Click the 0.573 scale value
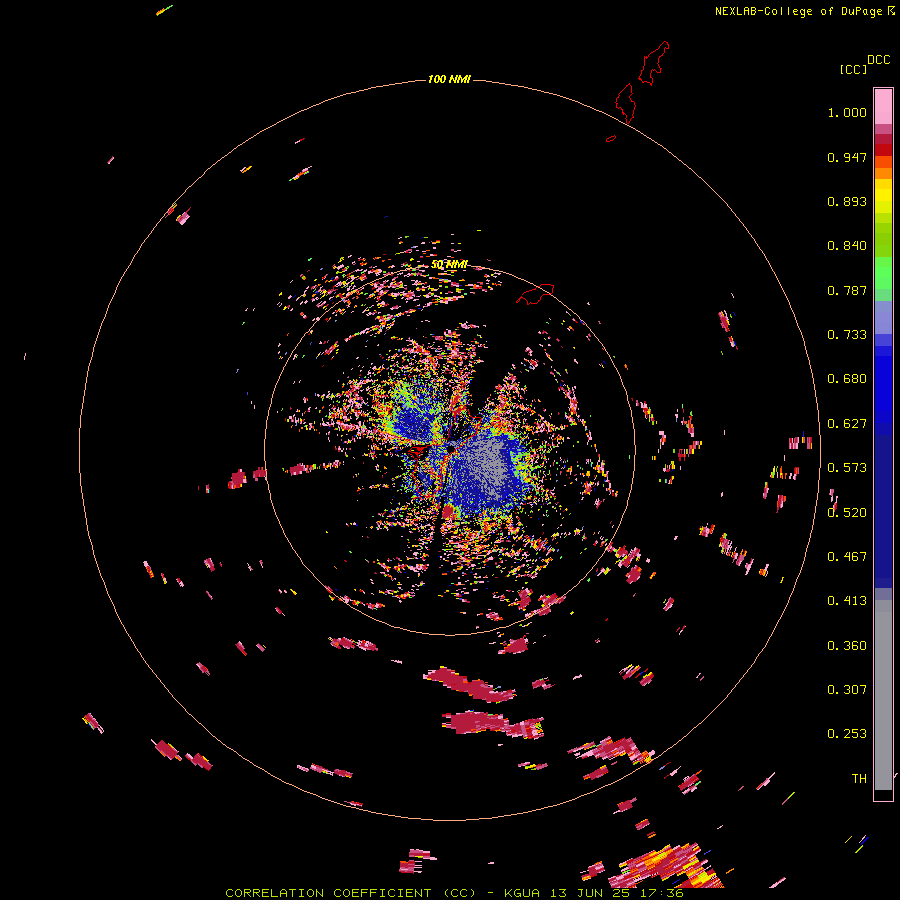The height and width of the screenshot is (900, 900). click(847, 468)
